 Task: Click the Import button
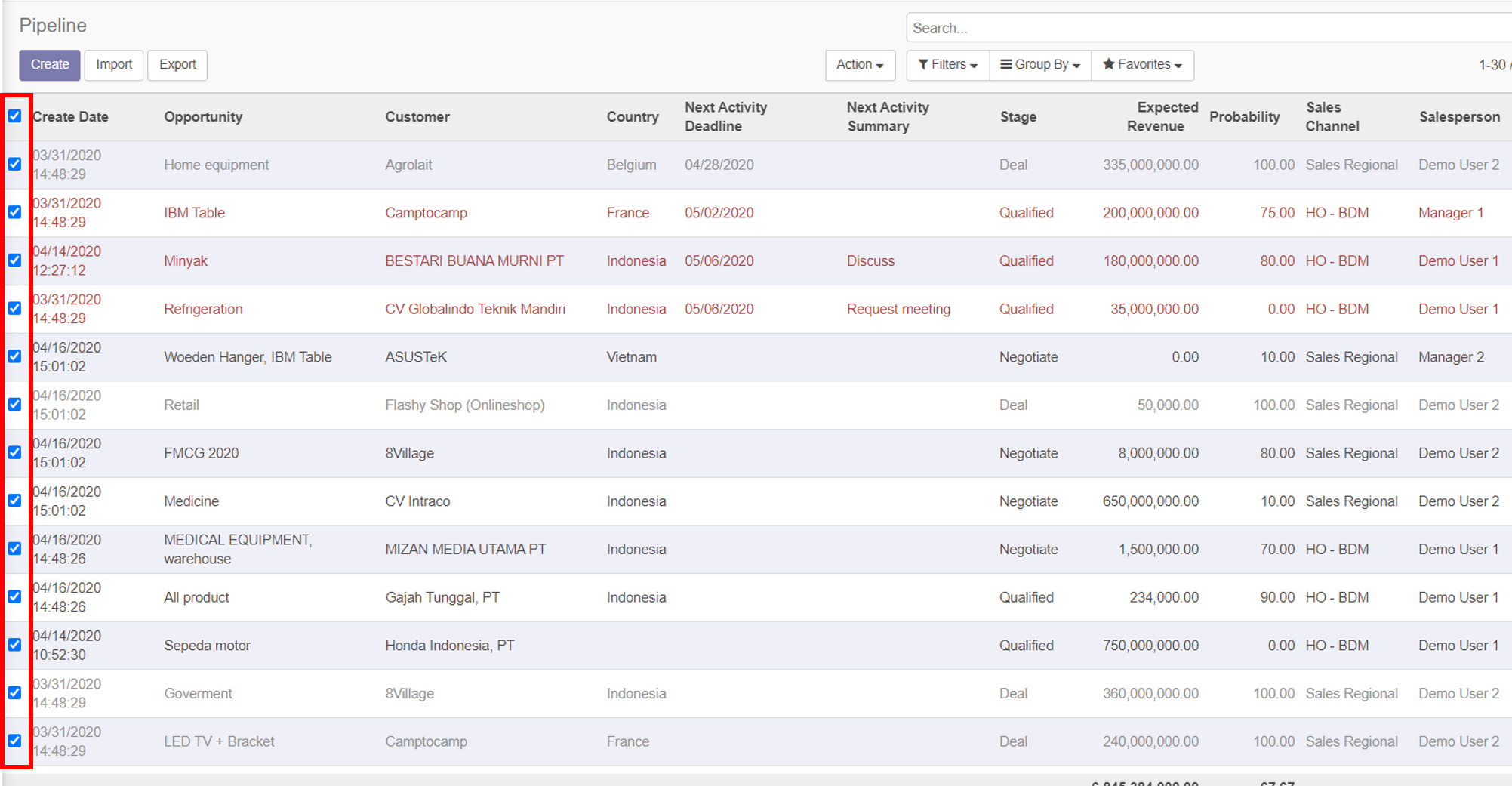click(x=114, y=65)
